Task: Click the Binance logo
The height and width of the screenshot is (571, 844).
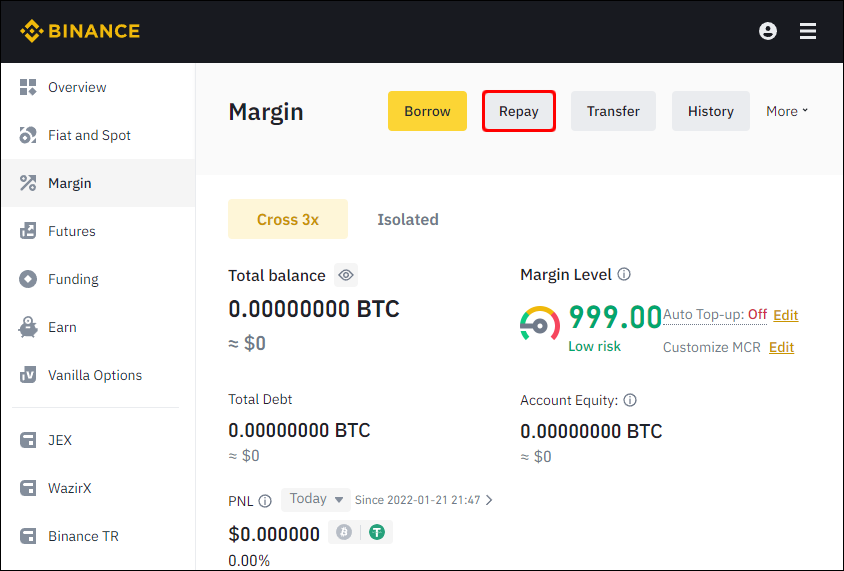Action: pyautogui.click(x=80, y=31)
